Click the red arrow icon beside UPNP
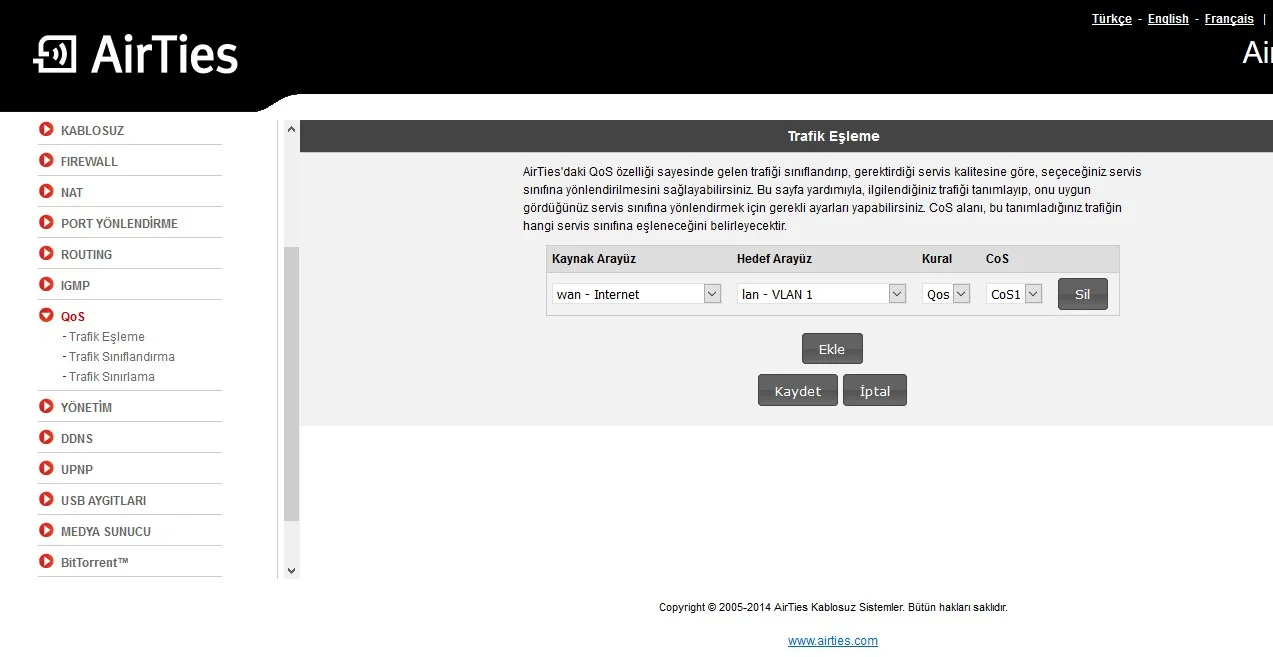Image resolution: width=1273 pixels, height=657 pixels. pos(46,468)
